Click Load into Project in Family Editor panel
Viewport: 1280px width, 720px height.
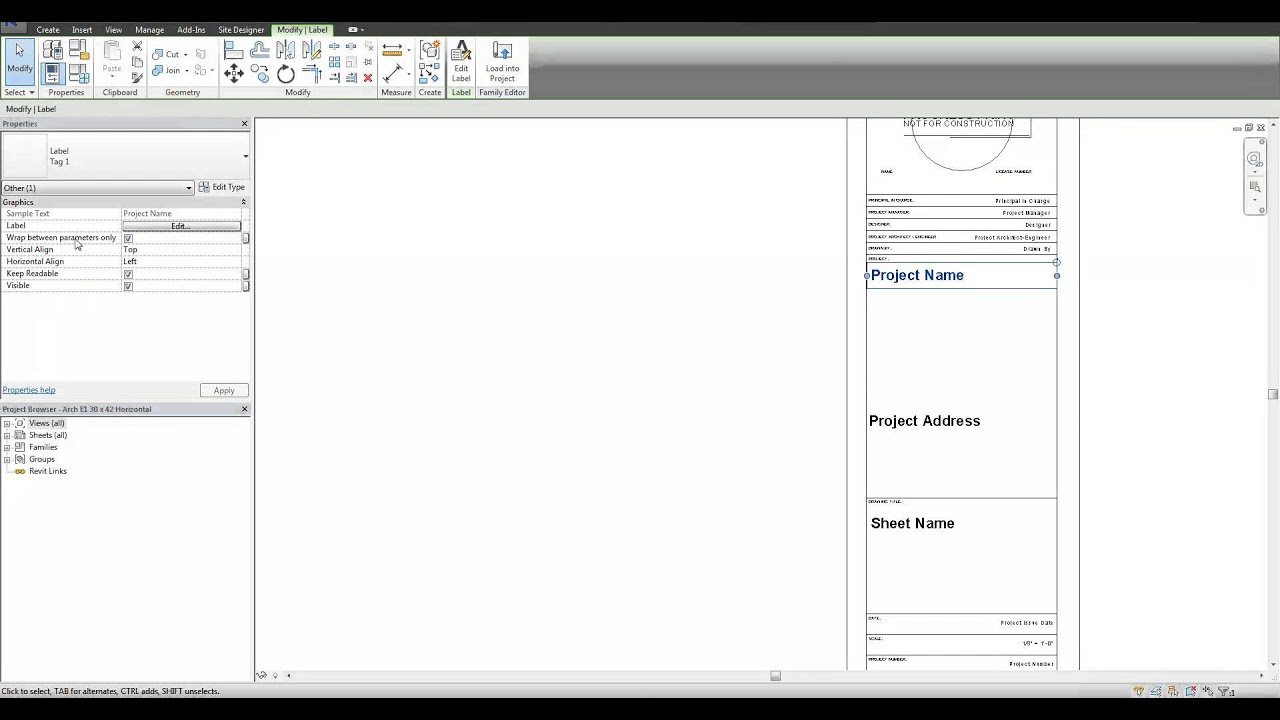[x=502, y=62]
